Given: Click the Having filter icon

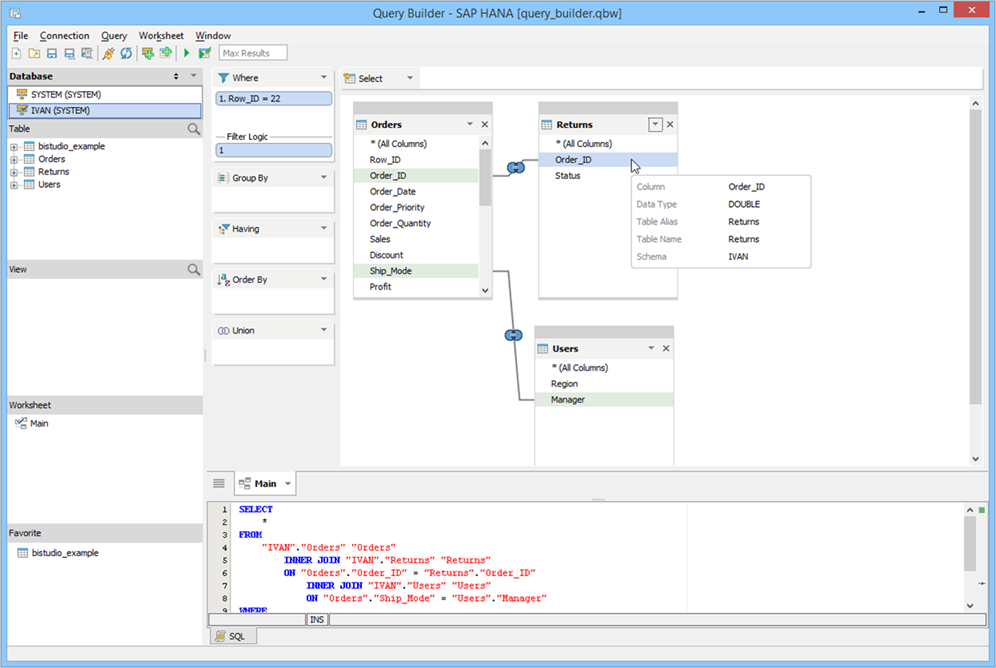Looking at the screenshot, I should click(224, 229).
